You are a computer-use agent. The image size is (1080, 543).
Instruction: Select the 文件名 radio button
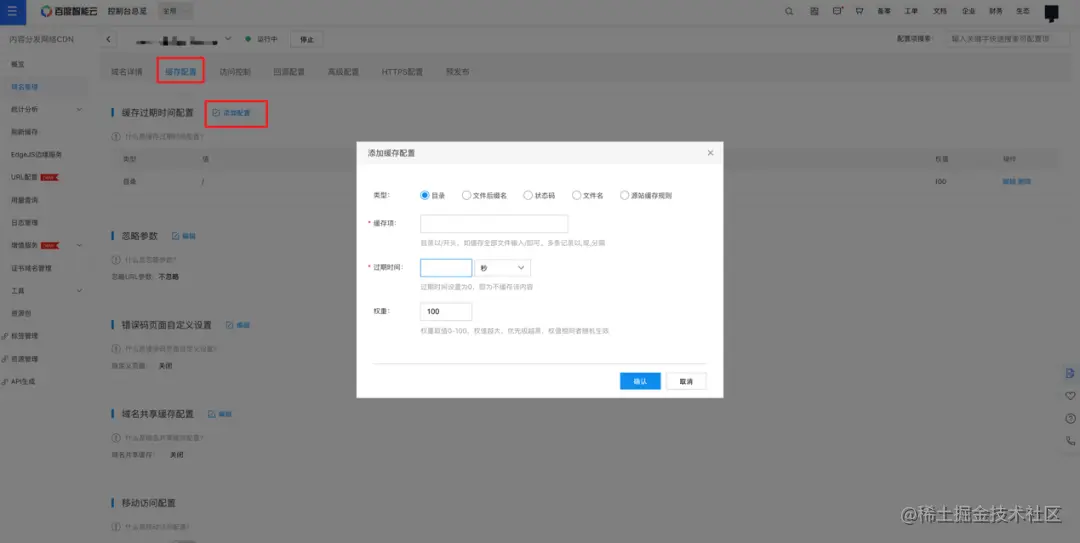577,196
